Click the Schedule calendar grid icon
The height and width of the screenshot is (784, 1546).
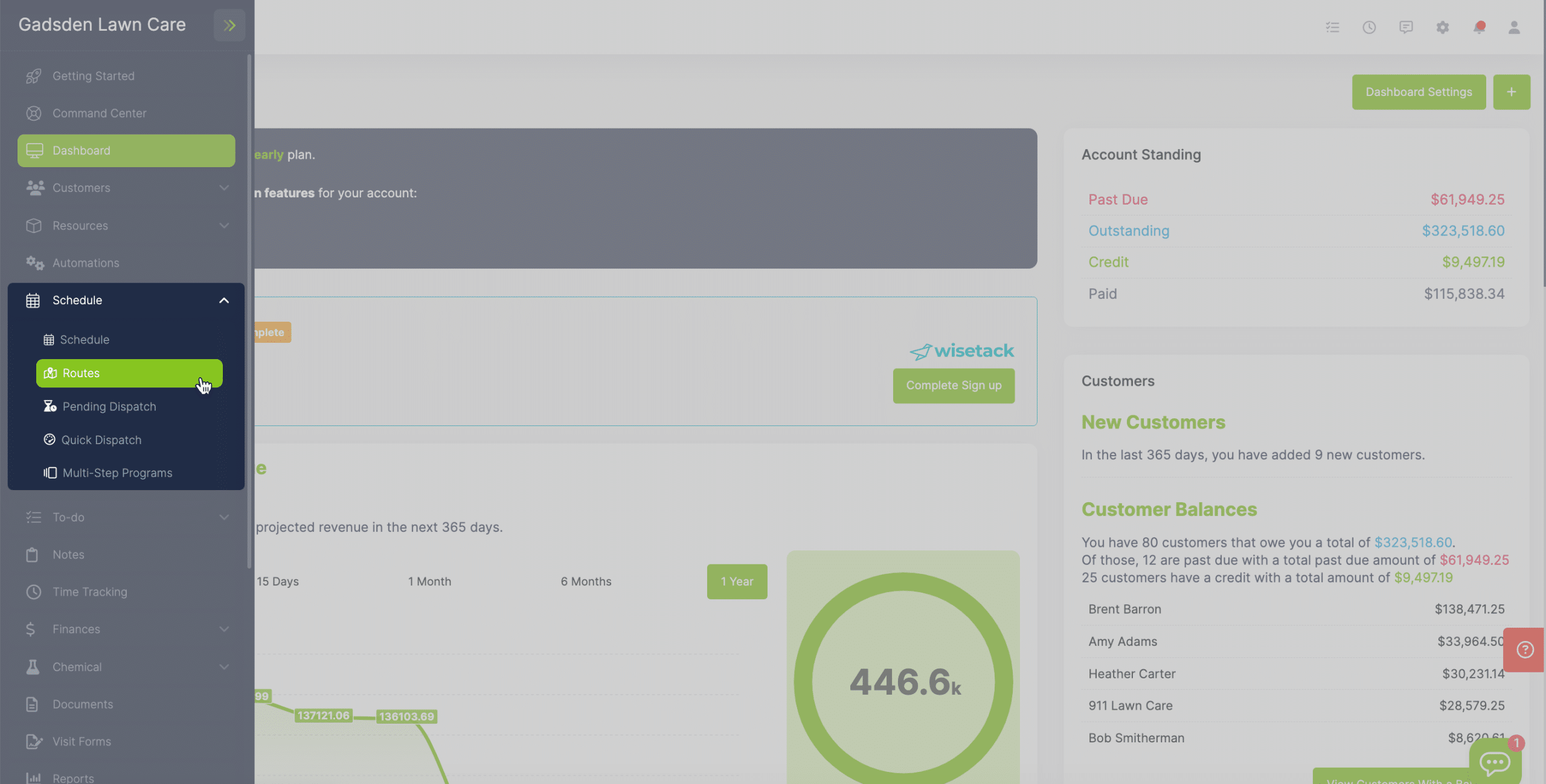pos(33,301)
